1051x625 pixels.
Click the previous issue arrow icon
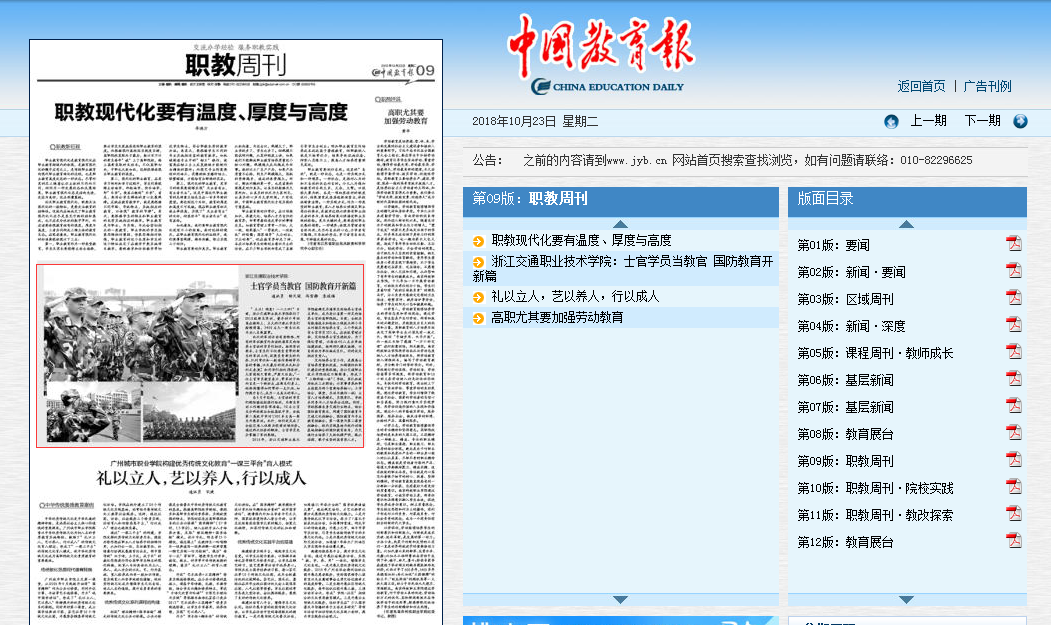[x=891, y=121]
